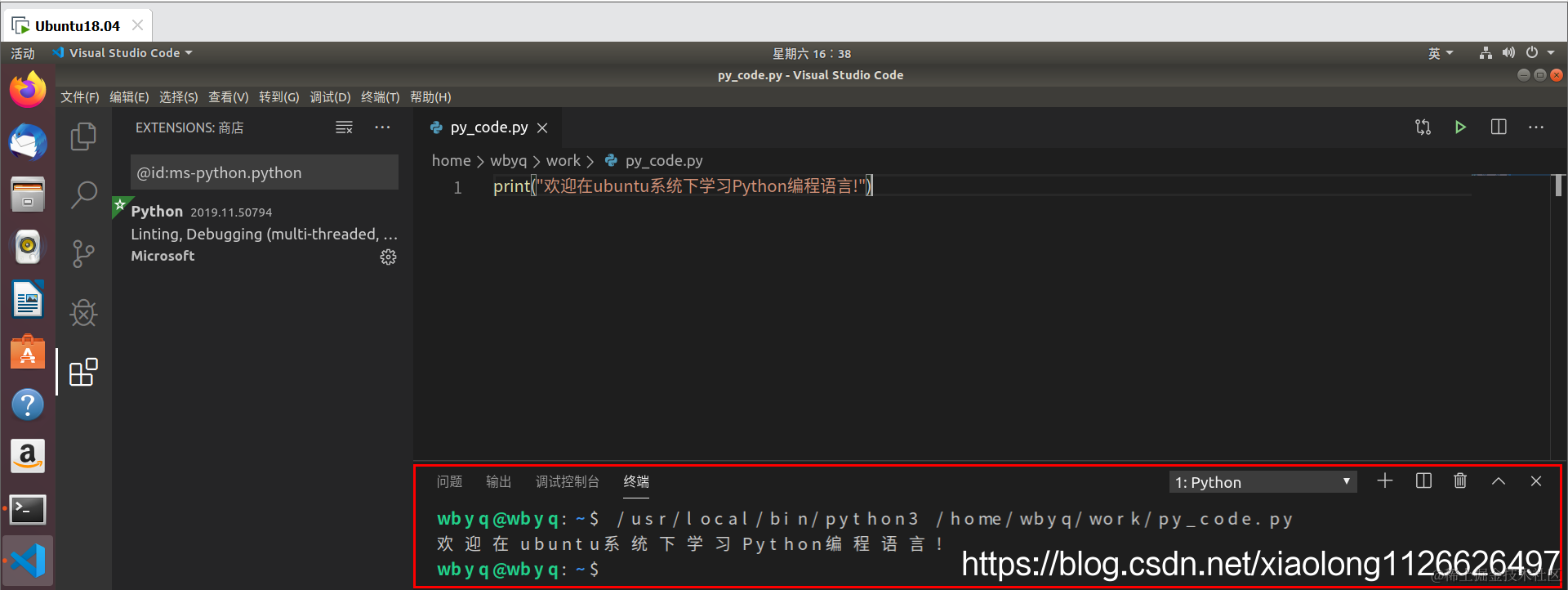Viewport: 1568px width, 590px height.
Task: Open the 终端(T) menu
Action: [x=381, y=97]
